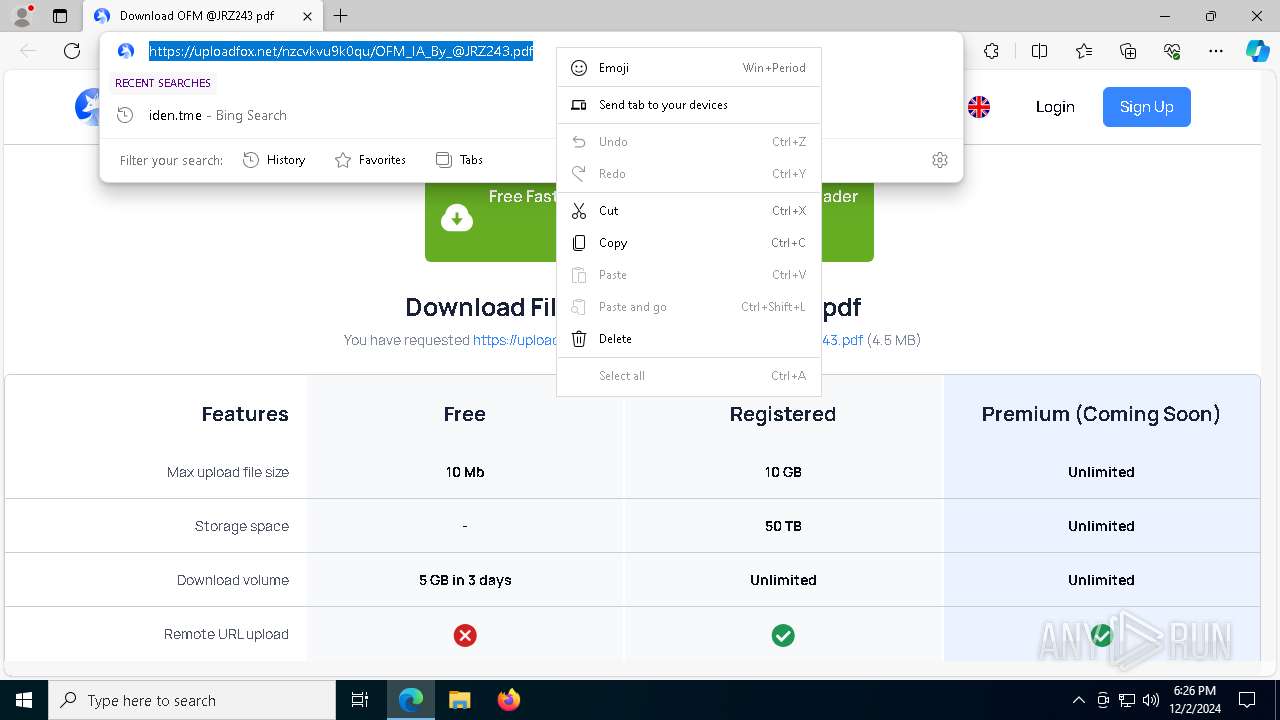Click the Sign Up button
Viewport: 1280px width, 720px height.
[1146, 107]
